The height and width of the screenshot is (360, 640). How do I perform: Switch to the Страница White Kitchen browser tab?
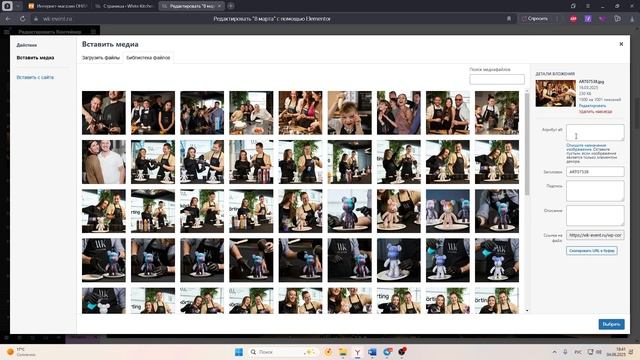(124, 6)
